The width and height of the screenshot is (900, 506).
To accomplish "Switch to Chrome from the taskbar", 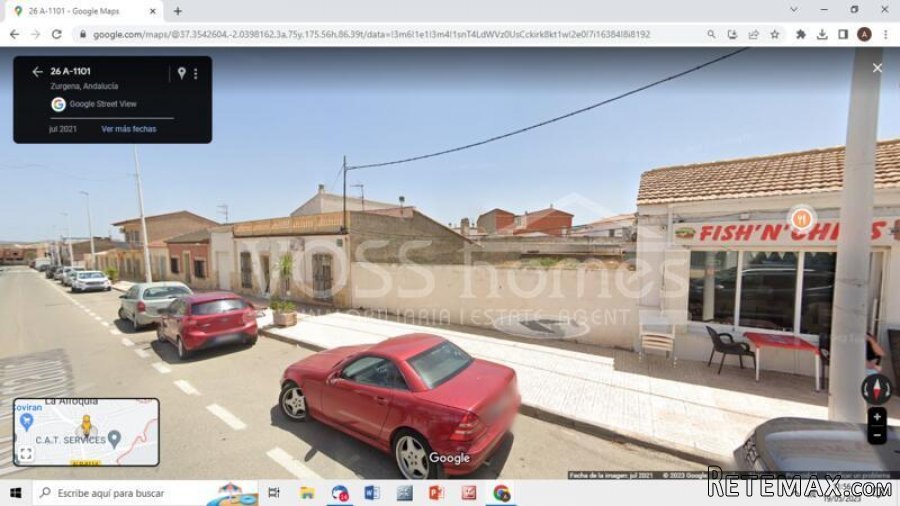I will point(502,493).
